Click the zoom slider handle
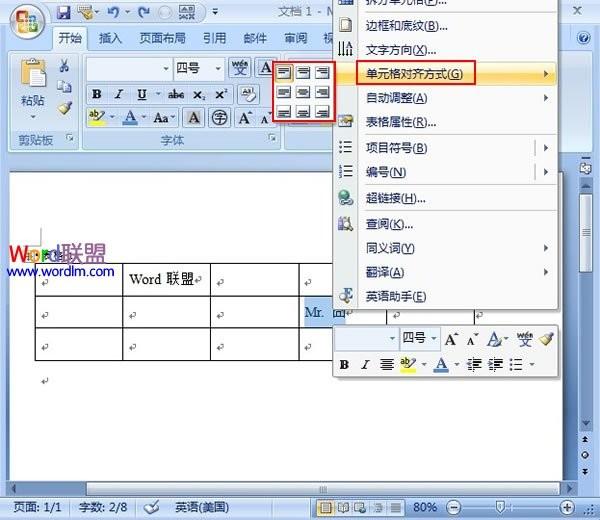 pos(500,507)
